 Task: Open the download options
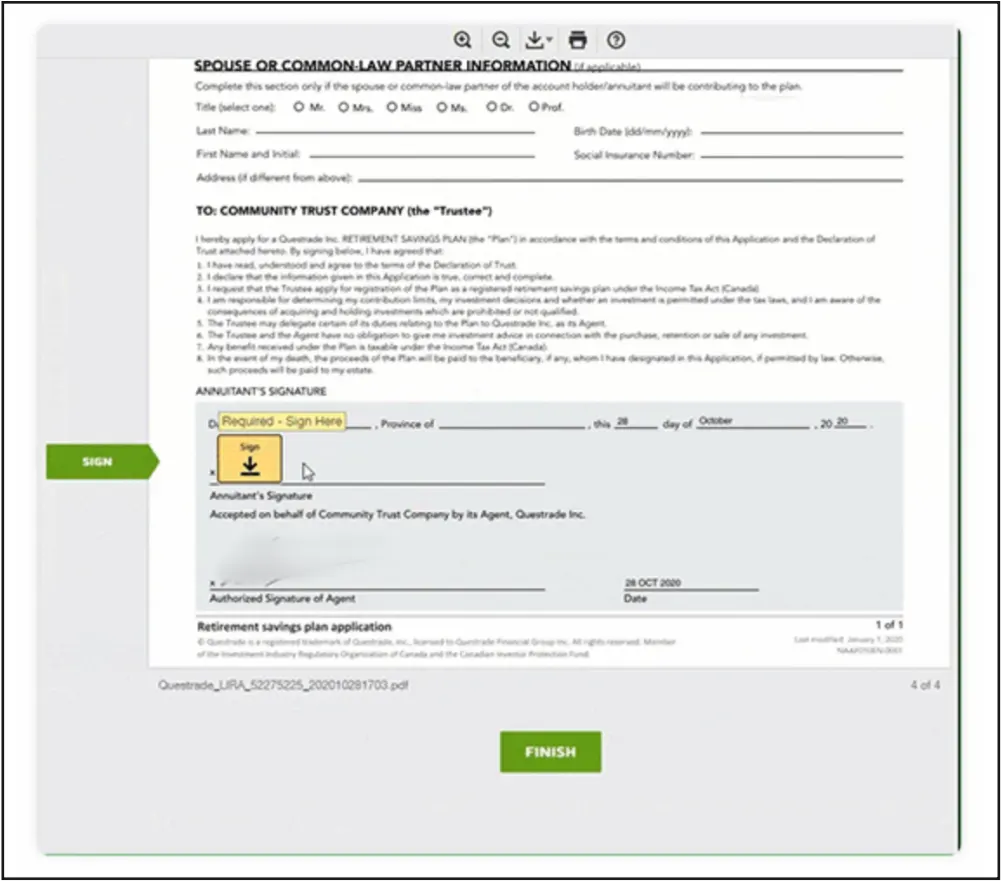538,40
